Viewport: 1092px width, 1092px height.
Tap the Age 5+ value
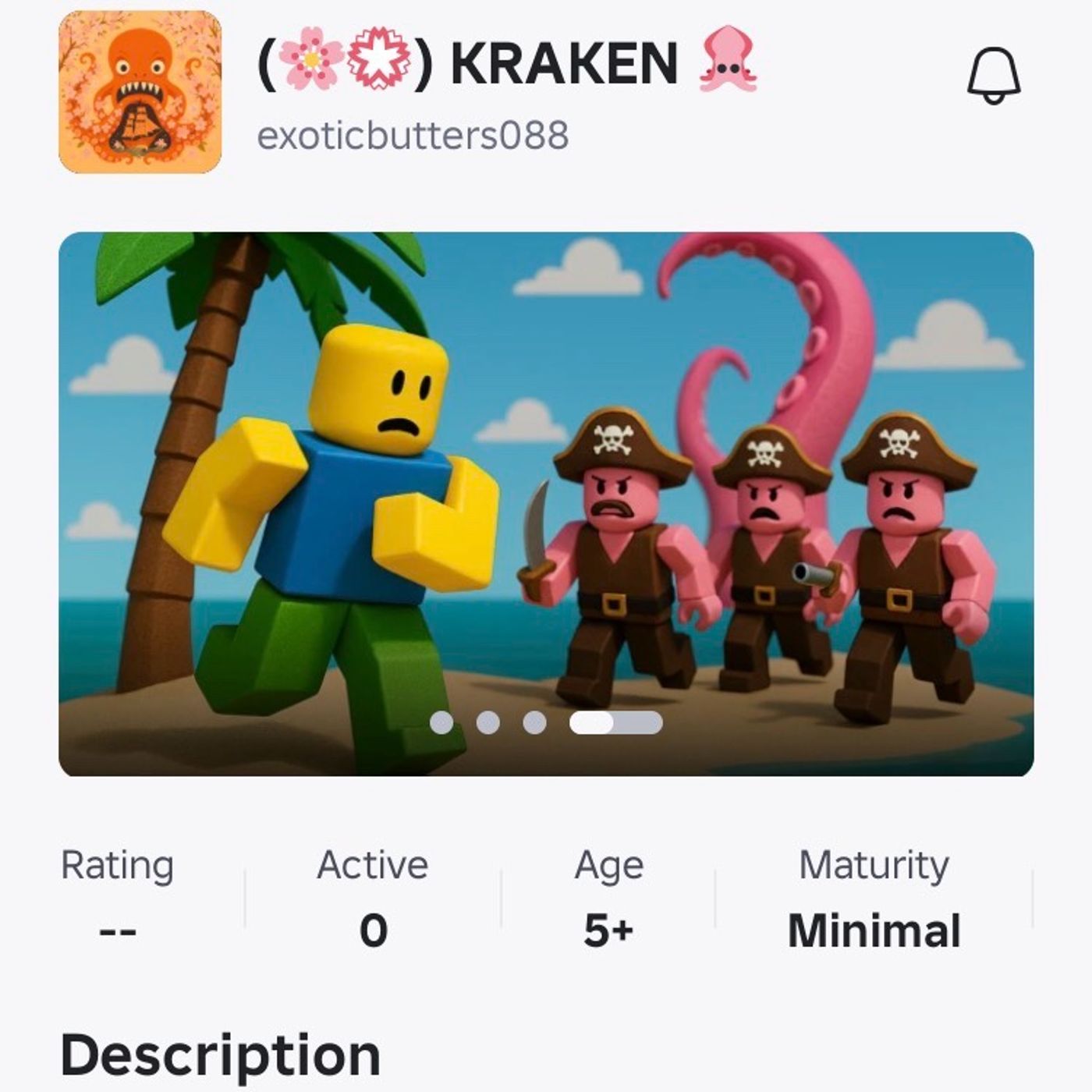click(609, 930)
